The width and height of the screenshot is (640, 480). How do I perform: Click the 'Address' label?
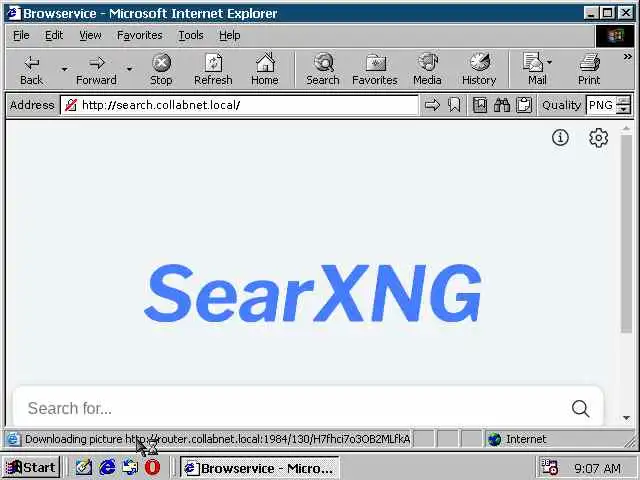pos(32,105)
